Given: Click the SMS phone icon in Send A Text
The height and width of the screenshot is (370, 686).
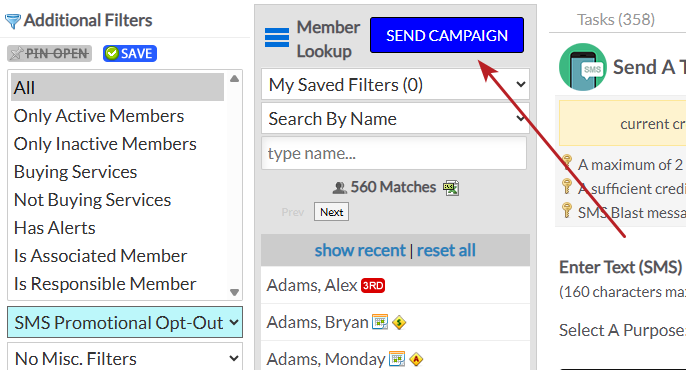Looking at the screenshot, I should (x=583, y=67).
